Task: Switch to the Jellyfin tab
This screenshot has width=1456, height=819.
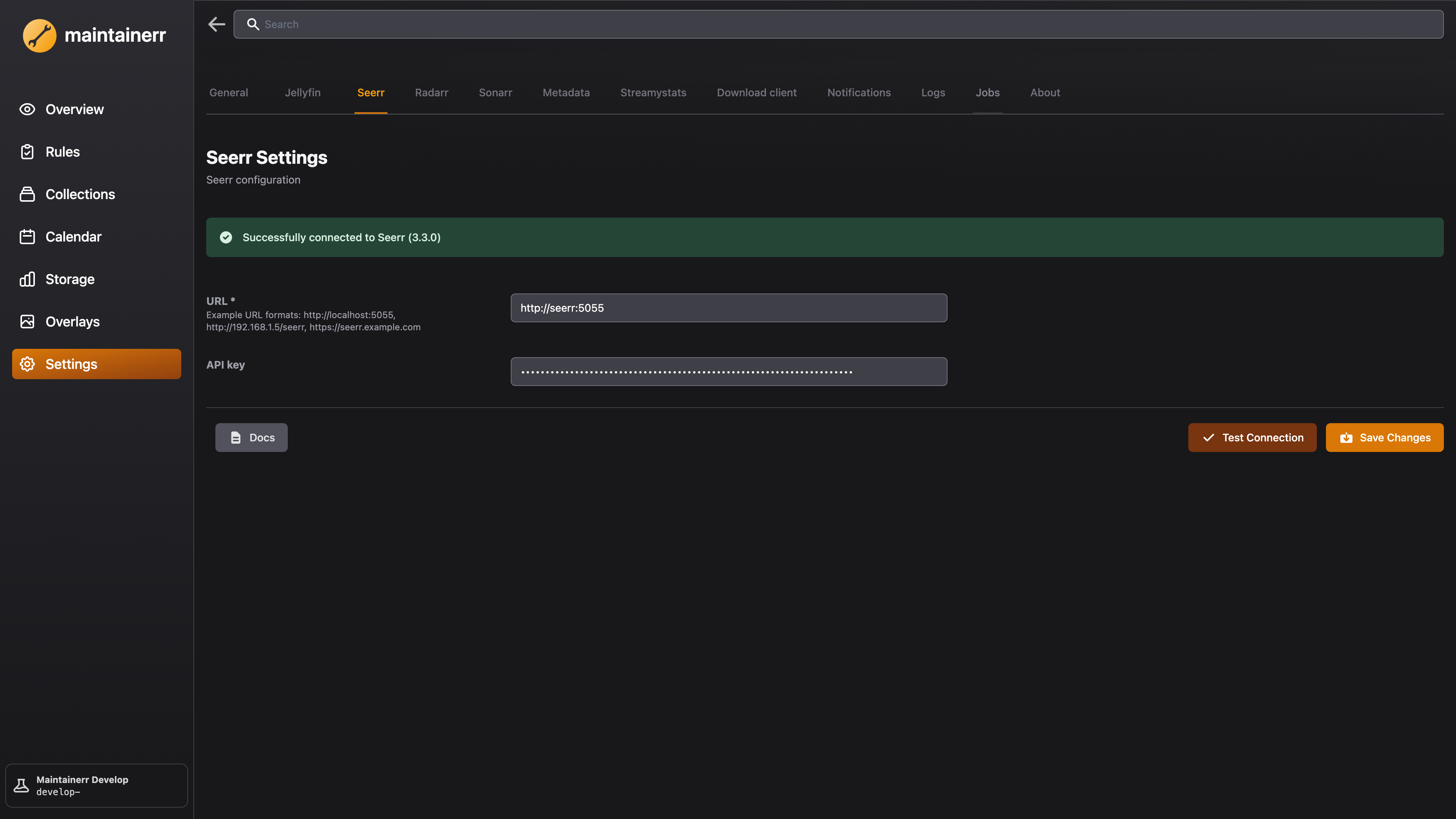Action: [x=303, y=93]
